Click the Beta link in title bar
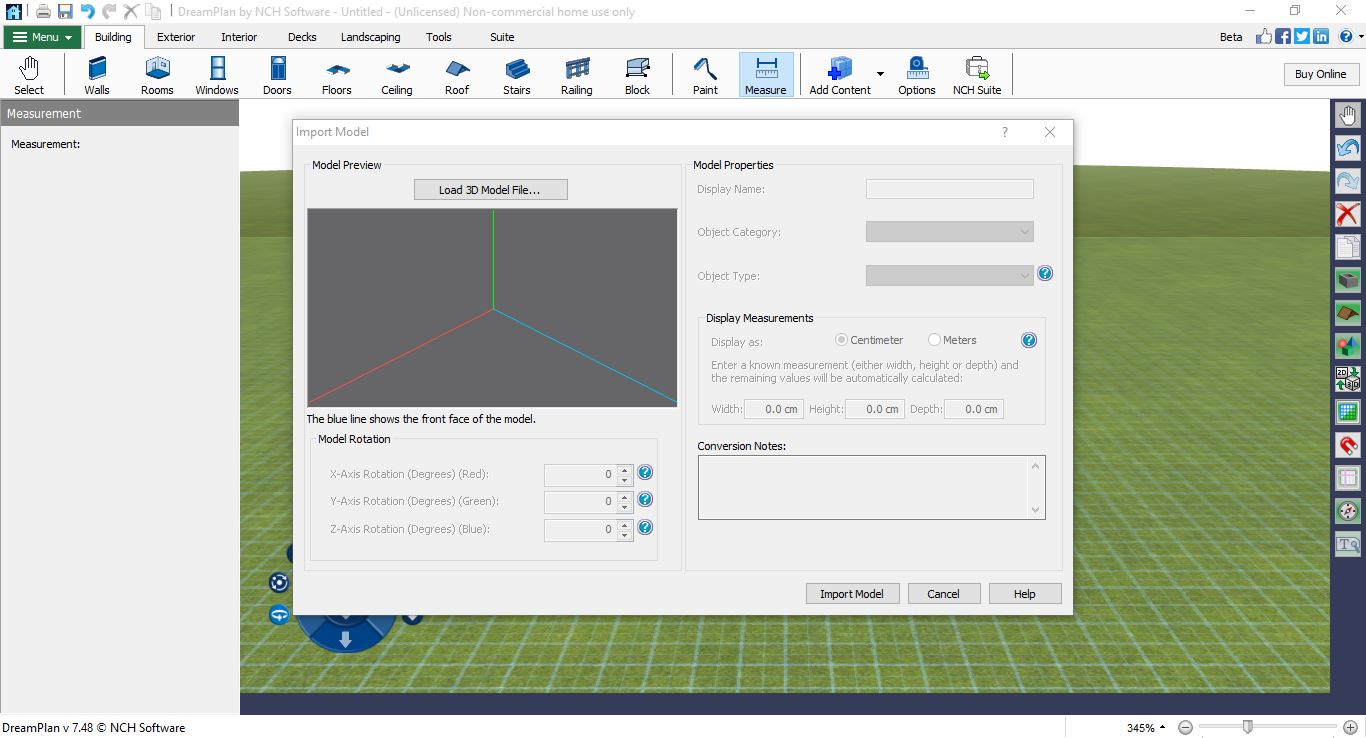The width and height of the screenshot is (1366, 738). point(1231,37)
